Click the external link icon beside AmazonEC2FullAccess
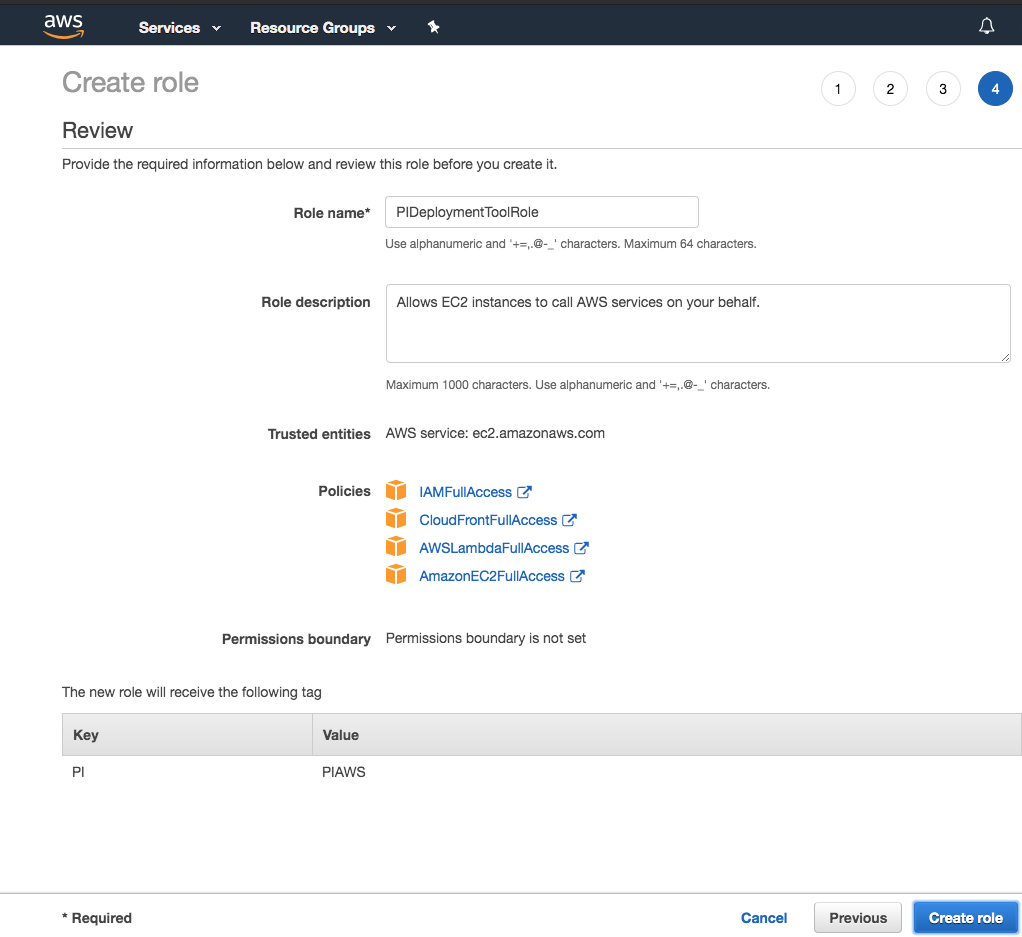 (x=577, y=576)
